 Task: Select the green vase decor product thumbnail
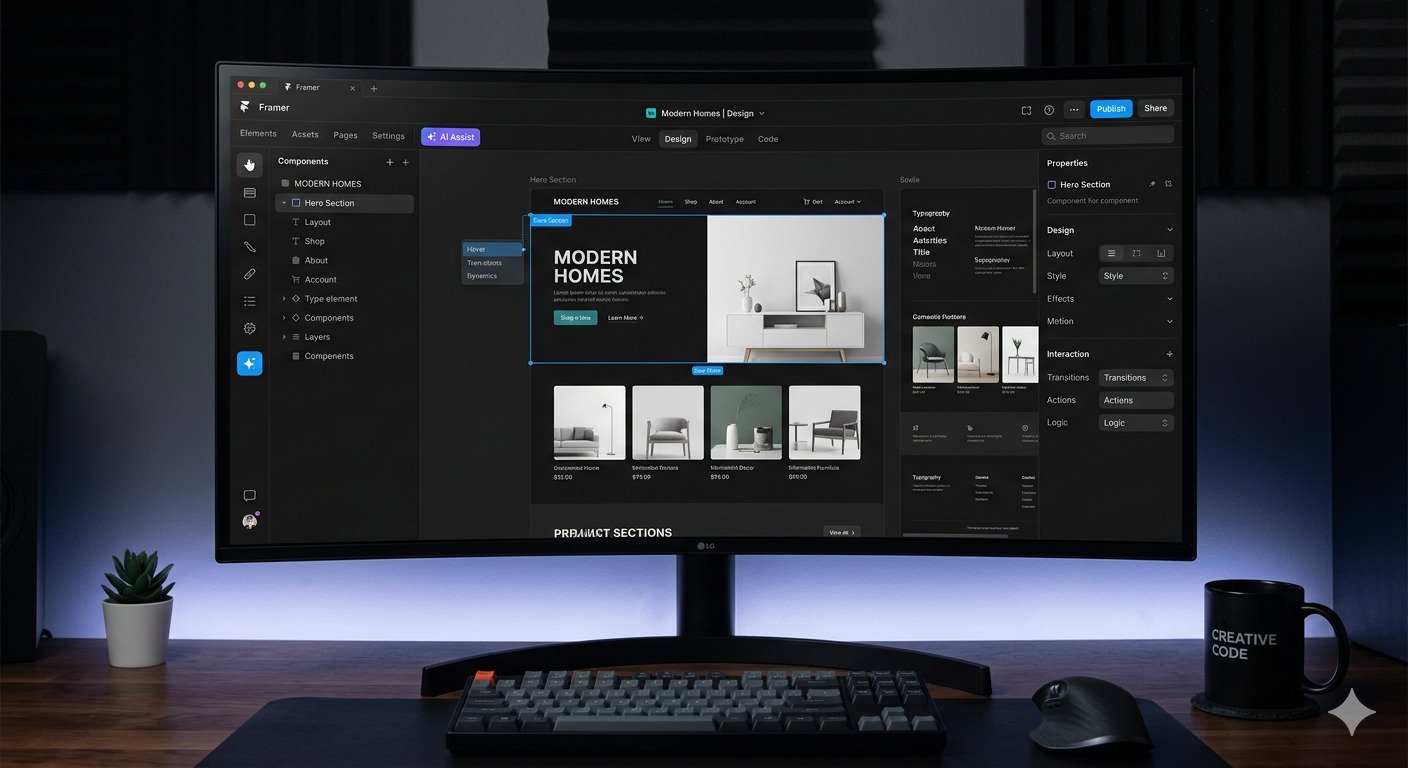(746, 423)
